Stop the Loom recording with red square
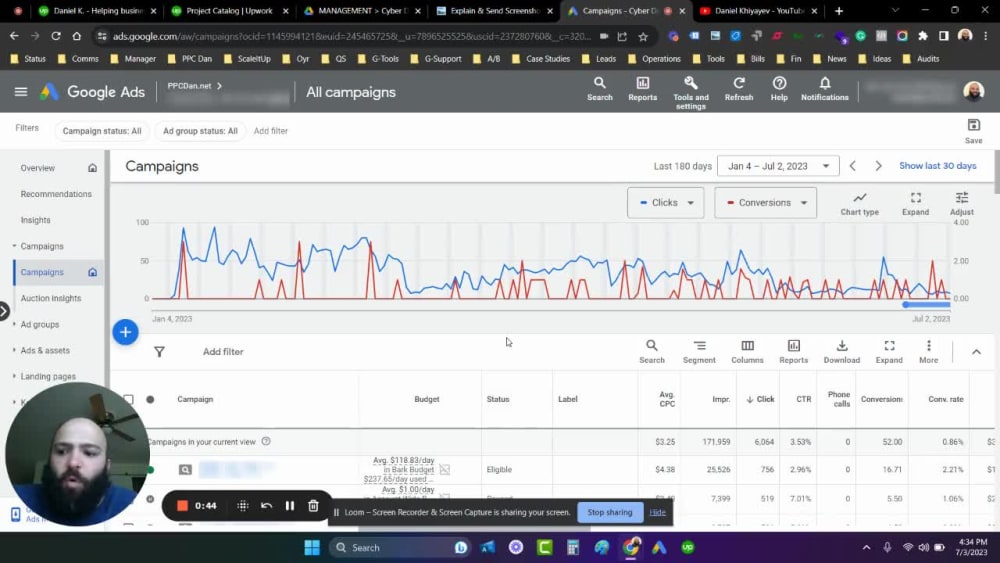 (182, 506)
